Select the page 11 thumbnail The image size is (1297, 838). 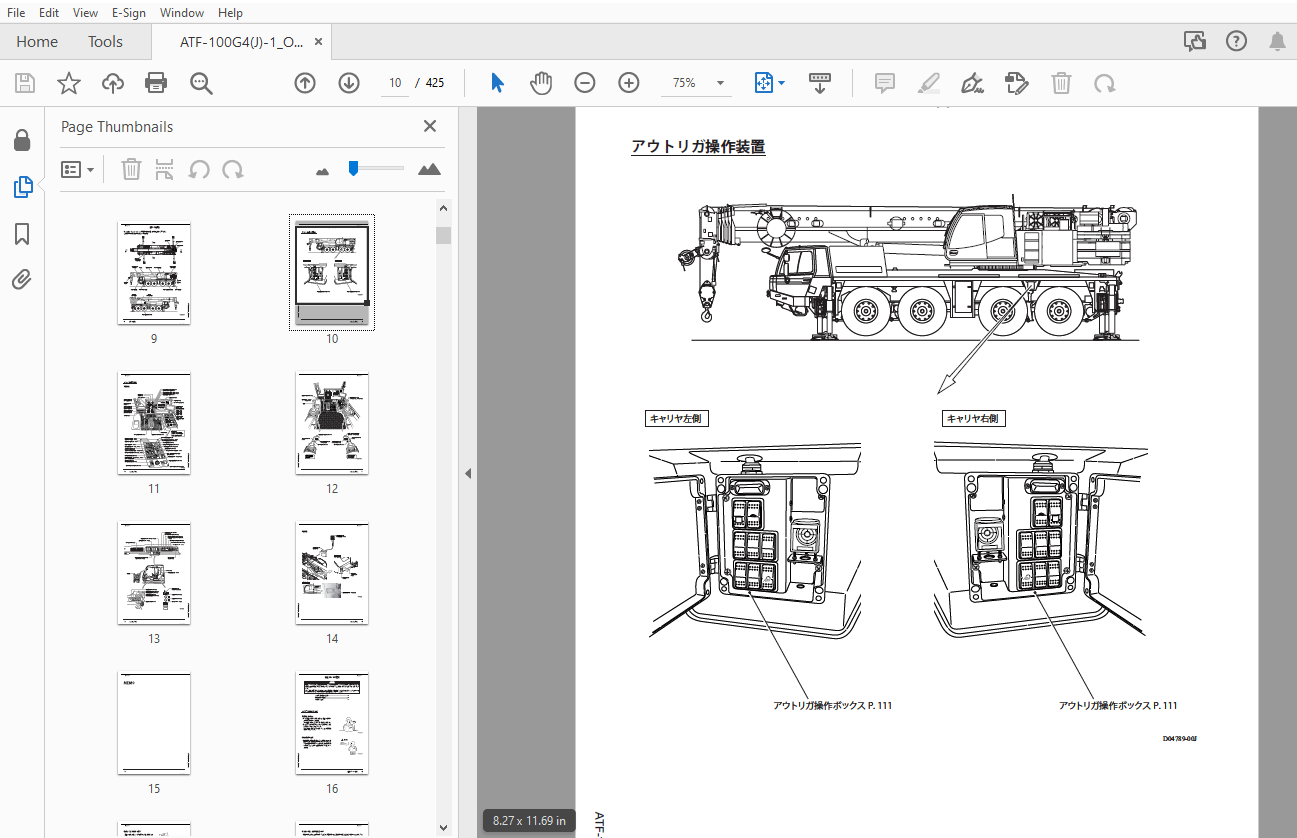pyautogui.click(x=154, y=423)
